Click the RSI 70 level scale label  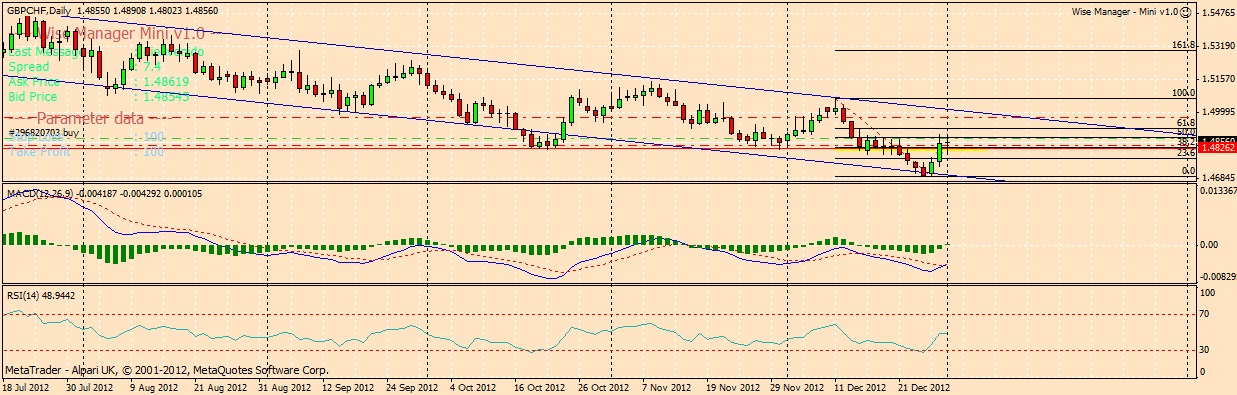pos(1207,314)
